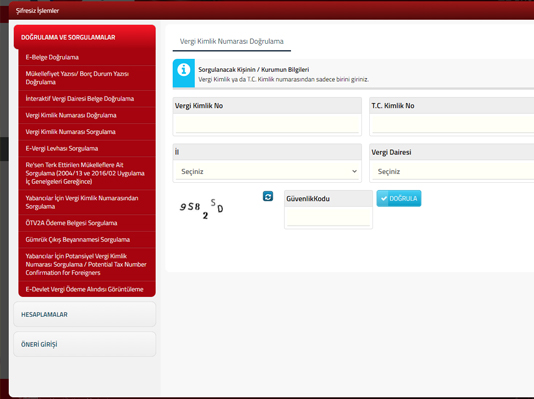The image size is (534, 399).
Task: Open Yabancılar İçin Vergi Kimlik Numarasından Sorgulama
Action: (87, 202)
